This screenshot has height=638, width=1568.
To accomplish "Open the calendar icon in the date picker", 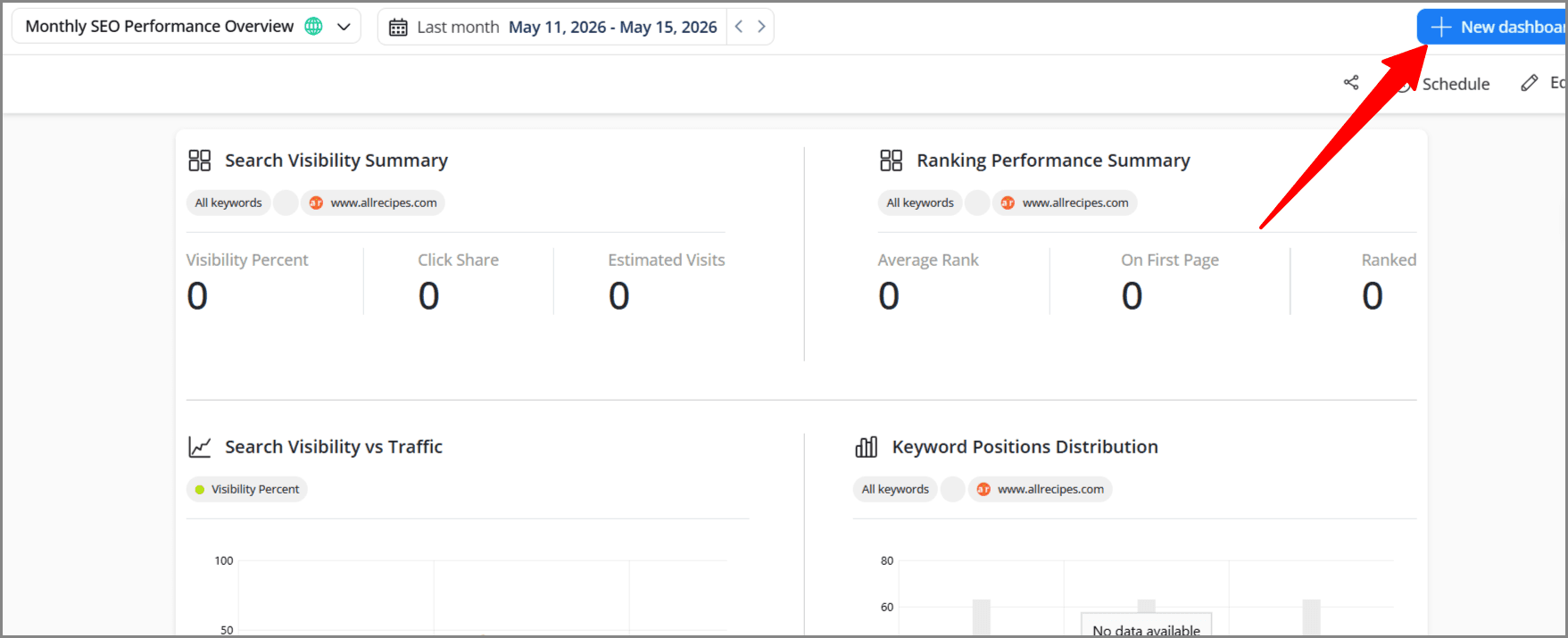I will click(398, 28).
